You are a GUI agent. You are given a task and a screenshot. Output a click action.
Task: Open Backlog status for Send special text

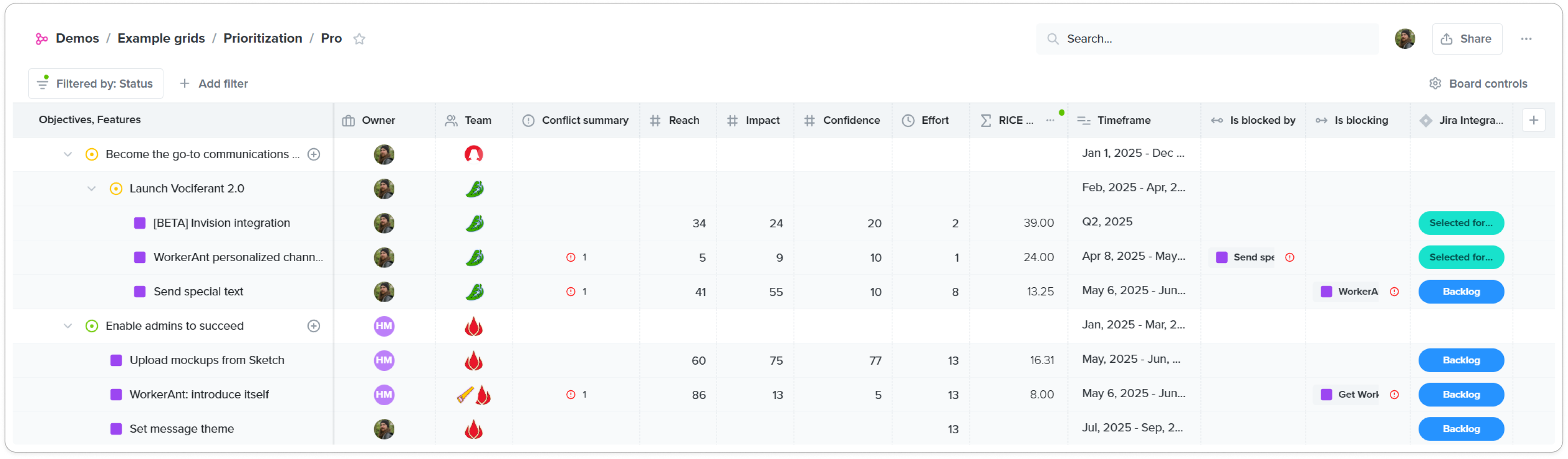point(1460,291)
